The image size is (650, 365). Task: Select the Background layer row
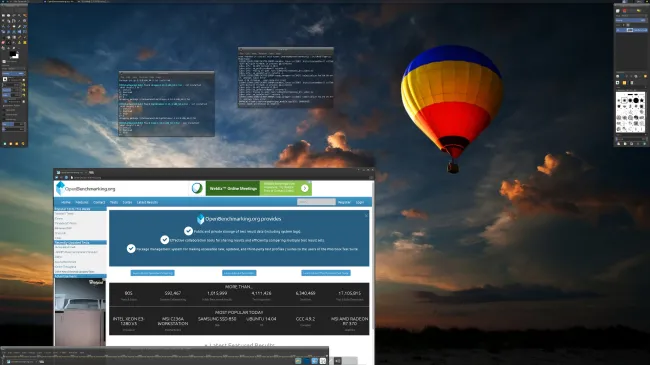click(x=631, y=30)
